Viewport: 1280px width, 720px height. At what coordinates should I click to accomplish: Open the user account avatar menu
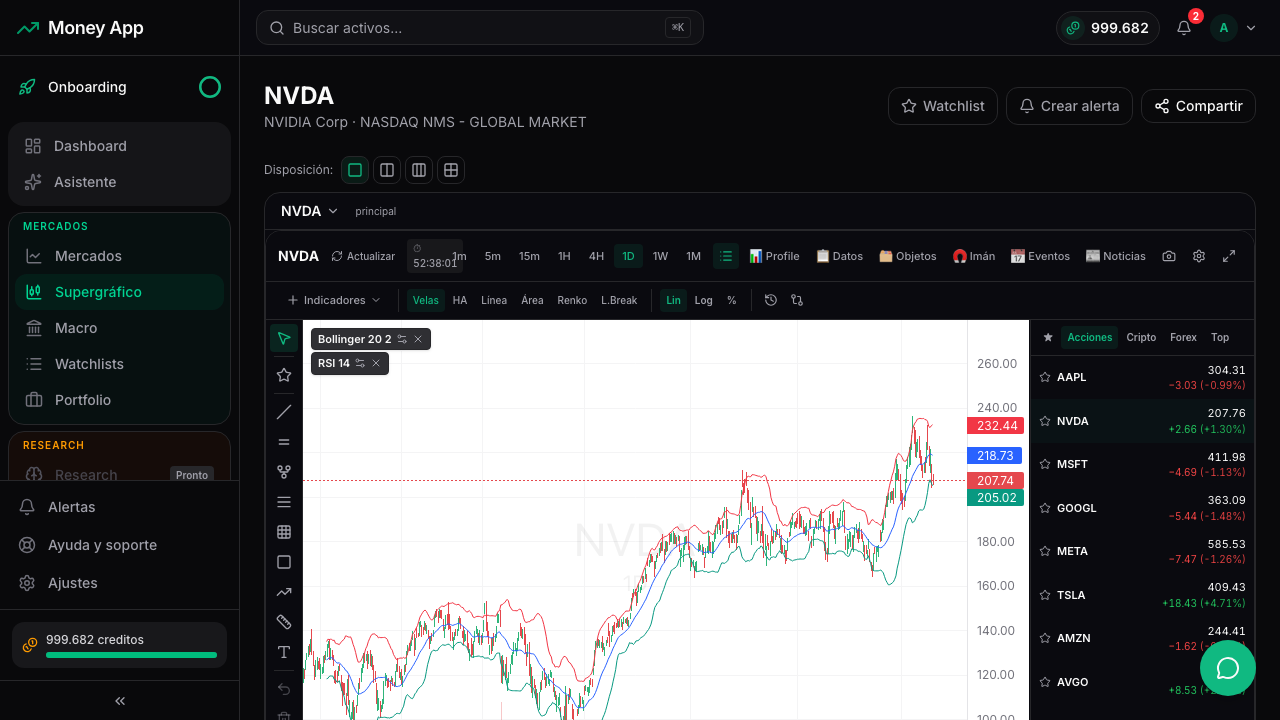pyautogui.click(x=1234, y=28)
